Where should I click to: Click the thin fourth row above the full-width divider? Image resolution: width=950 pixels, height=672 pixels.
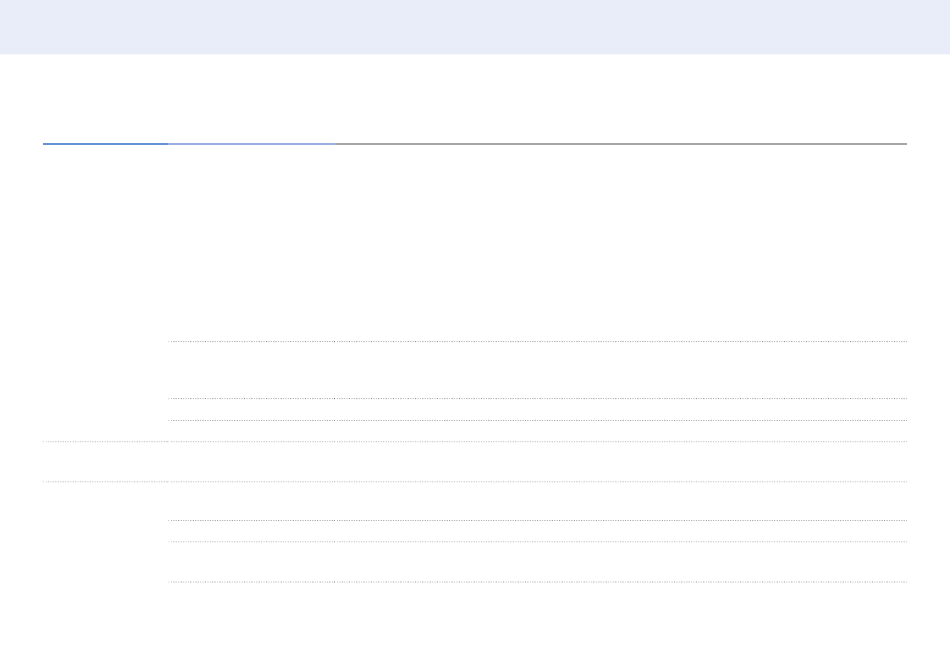click(x=538, y=431)
